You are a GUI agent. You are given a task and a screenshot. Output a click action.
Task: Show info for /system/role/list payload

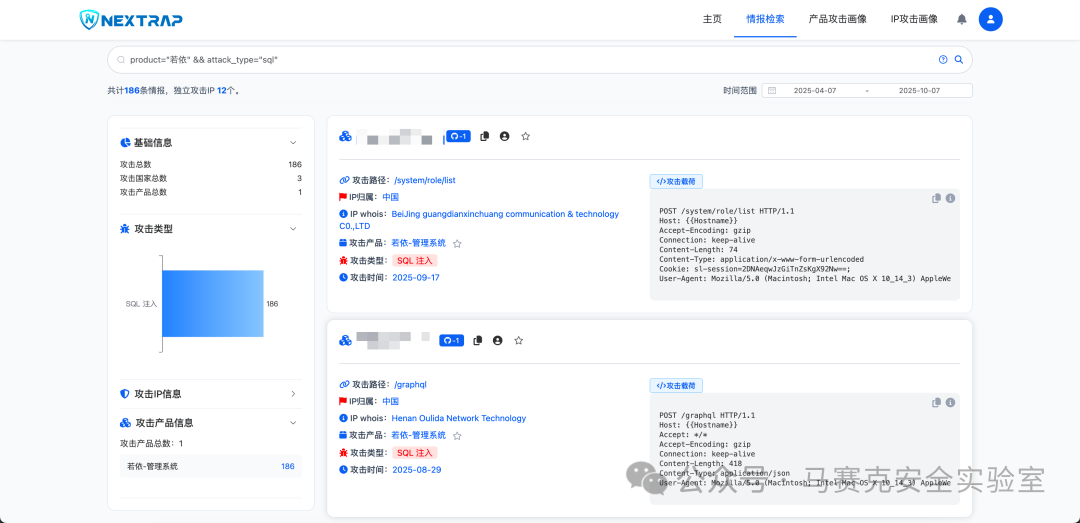951,198
